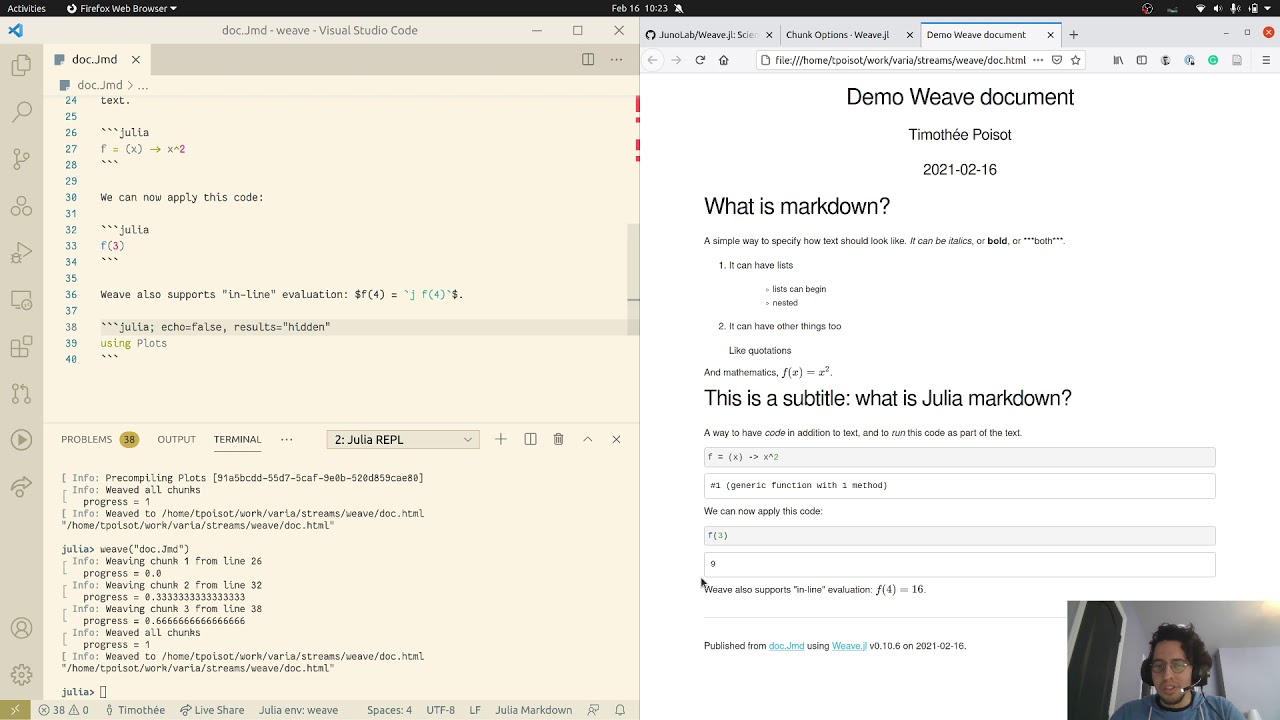Start Live Share from status bar
Screen dimensions: 1280x720
point(212,710)
